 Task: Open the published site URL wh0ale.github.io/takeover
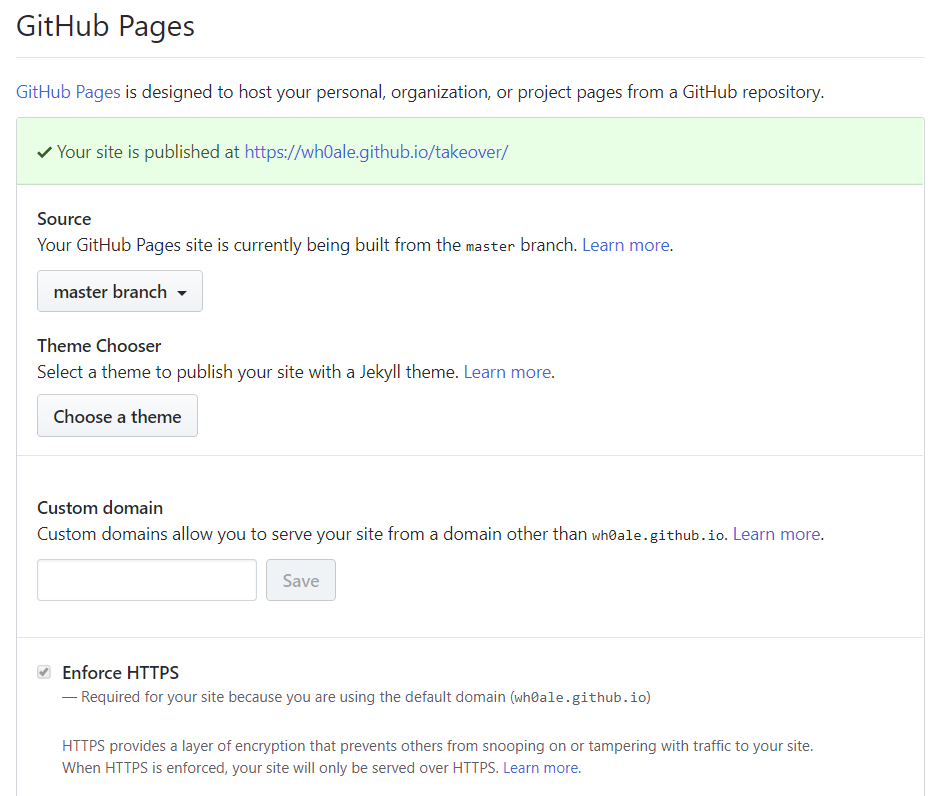coord(376,152)
